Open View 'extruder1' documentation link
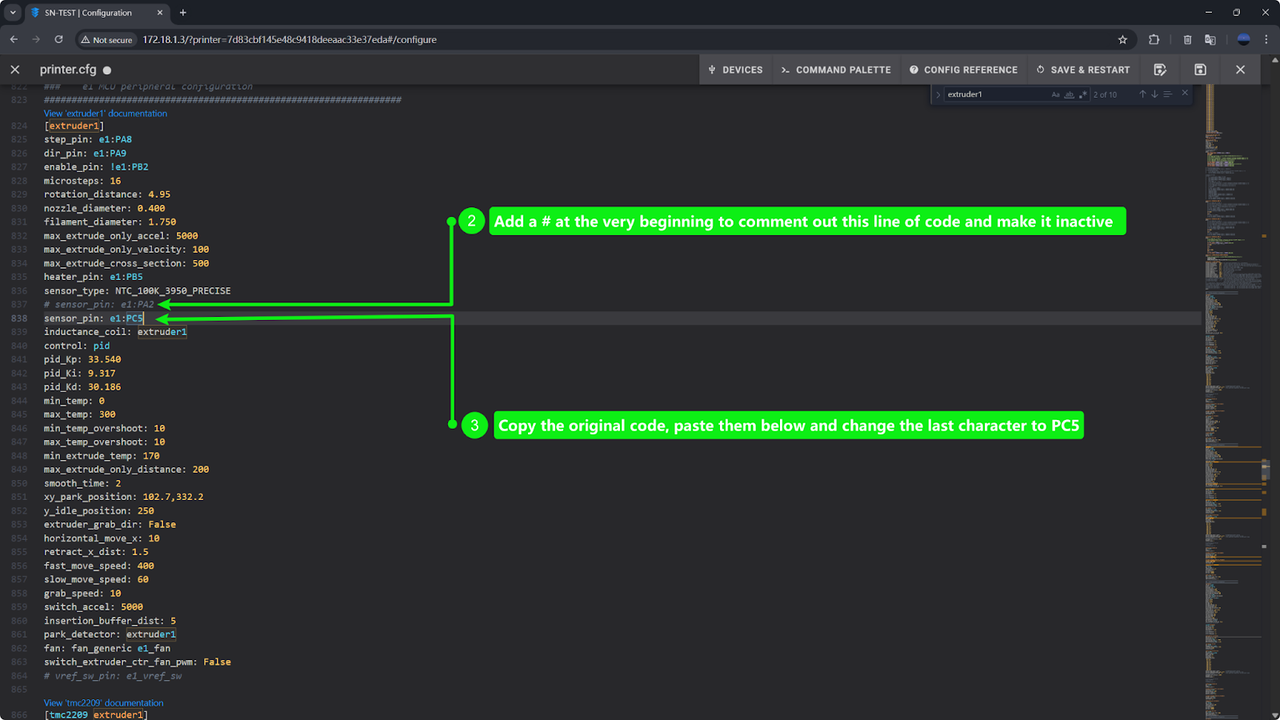The image size is (1280, 720). pos(105,113)
